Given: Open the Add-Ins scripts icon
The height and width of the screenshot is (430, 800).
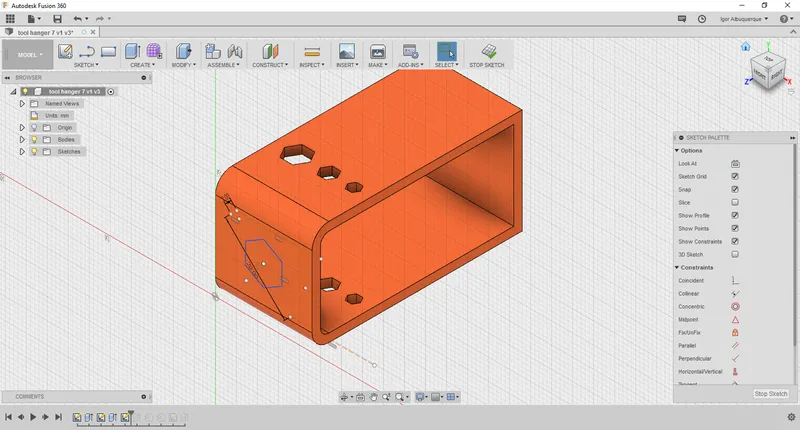Looking at the screenshot, I should [410, 52].
